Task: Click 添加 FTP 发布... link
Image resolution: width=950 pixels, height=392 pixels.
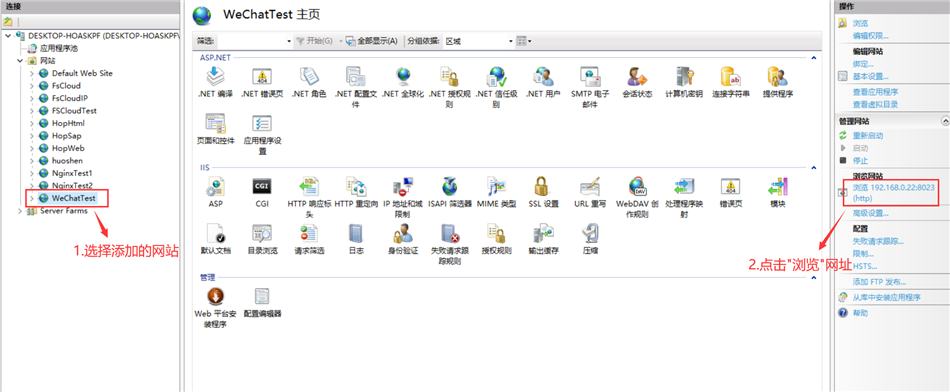Action: [879, 282]
